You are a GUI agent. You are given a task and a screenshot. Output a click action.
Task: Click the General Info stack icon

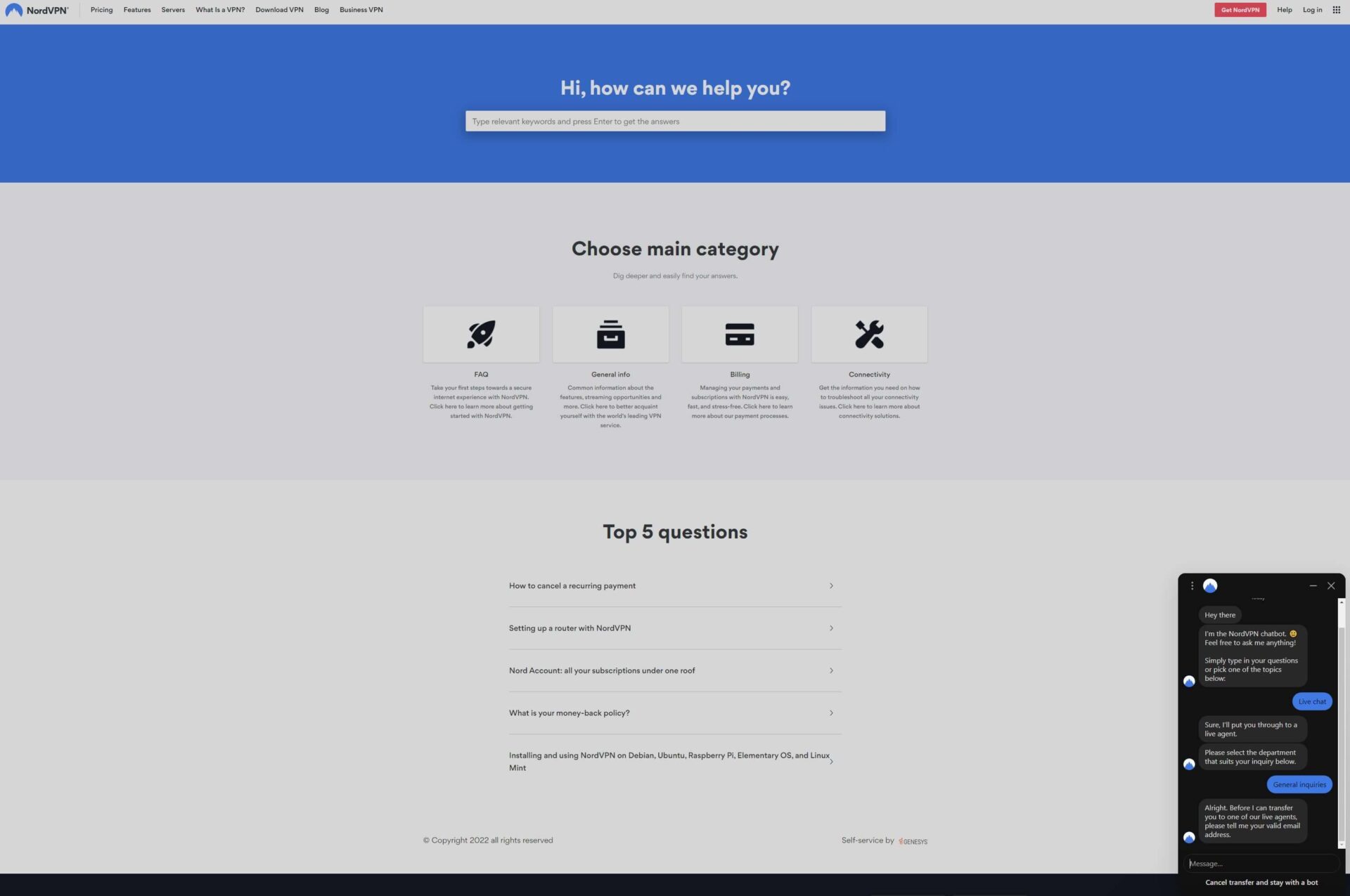[611, 333]
